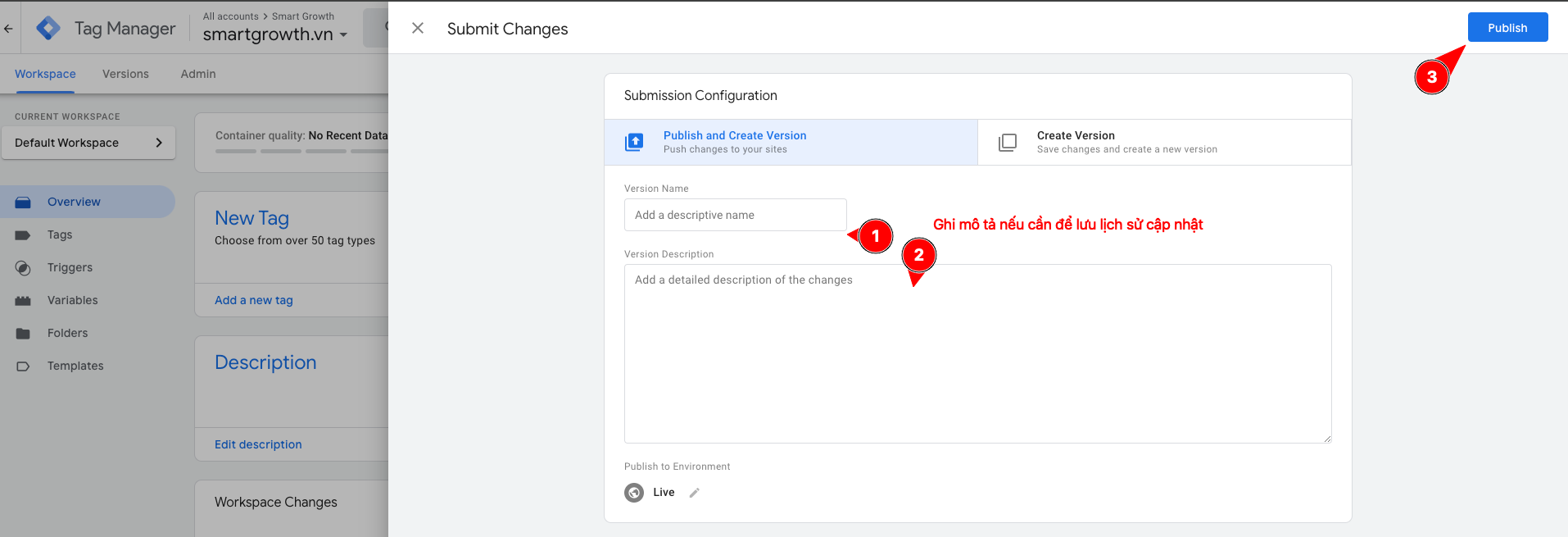Viewport: 1568px width, 537px height.
Task: Switch to the Admin tab
Action: pyautogui.click(x=198, y=74)
